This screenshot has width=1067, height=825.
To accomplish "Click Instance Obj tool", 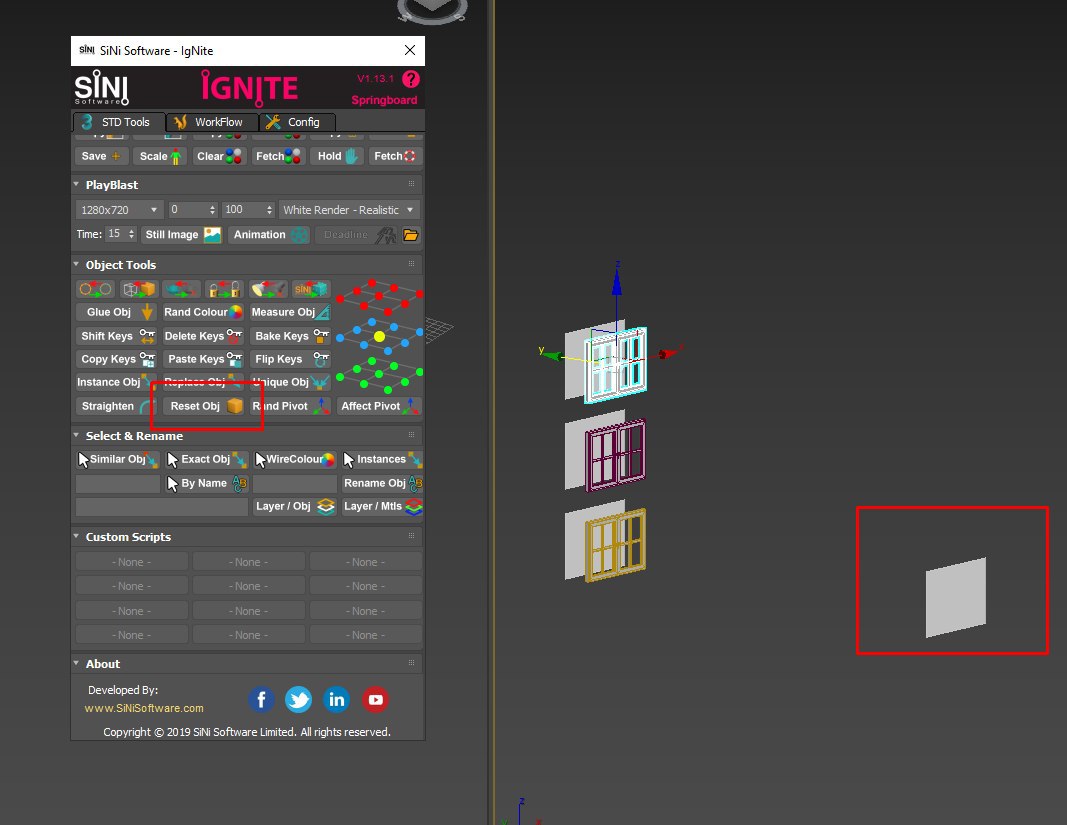I will (116, 383).
